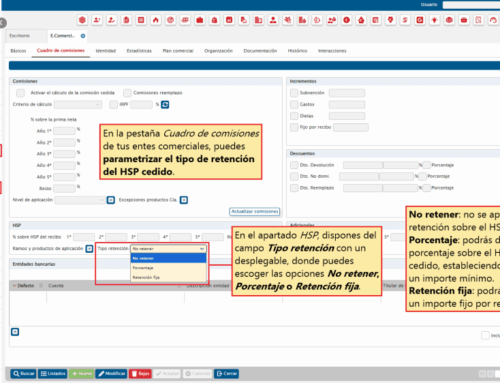500x383 pixels.
Task: Close the E.Comerci tab with its x icon
Action: coord(83,36)
